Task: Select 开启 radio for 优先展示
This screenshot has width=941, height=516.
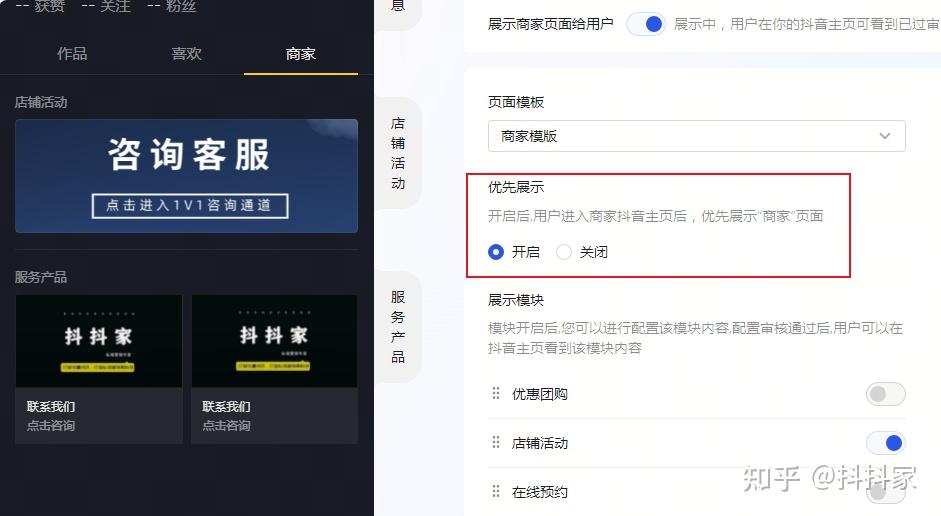Action: click(496, 252)
